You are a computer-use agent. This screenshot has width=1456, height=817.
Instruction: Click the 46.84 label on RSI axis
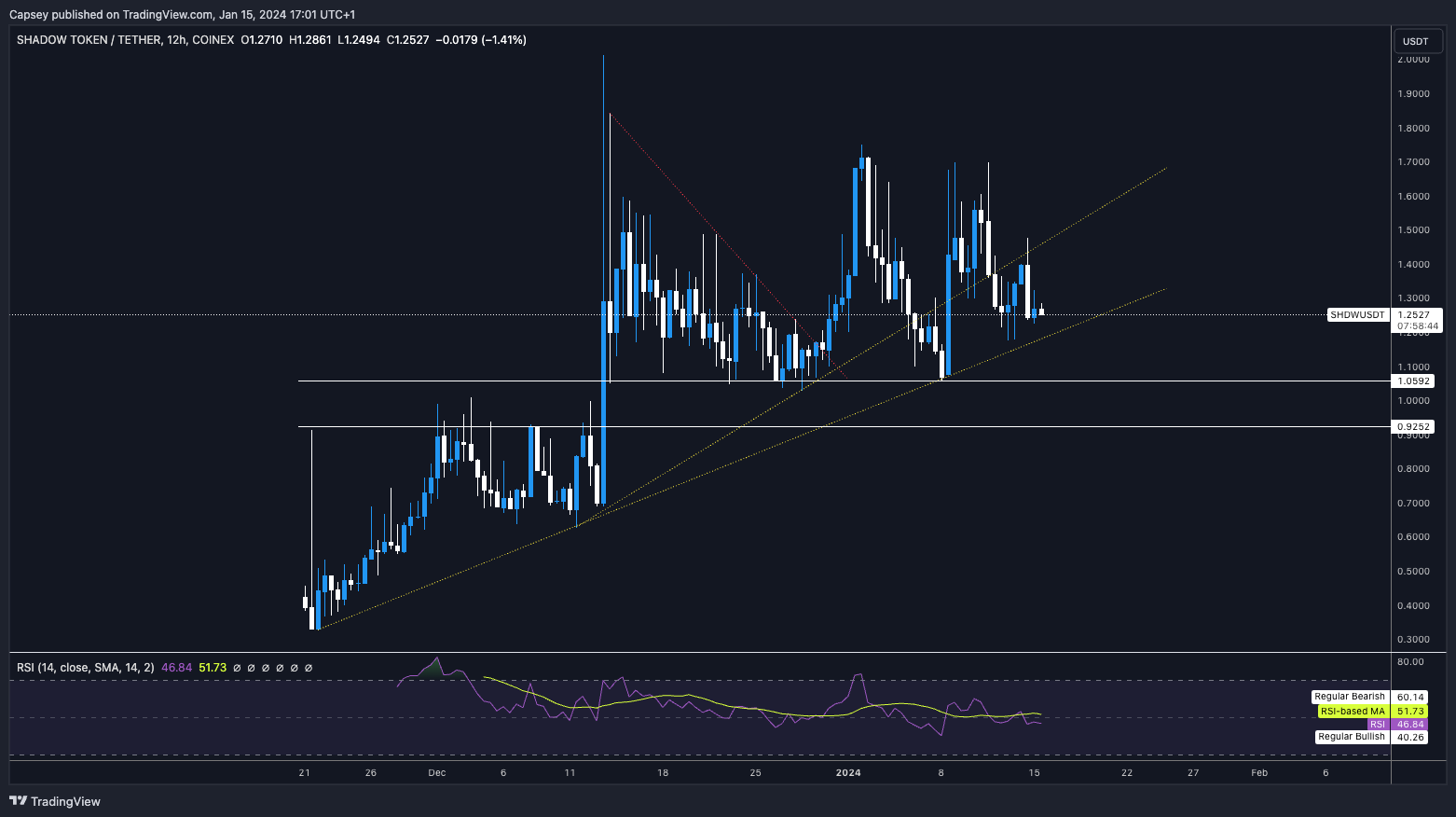click(x=1410, y=725)
